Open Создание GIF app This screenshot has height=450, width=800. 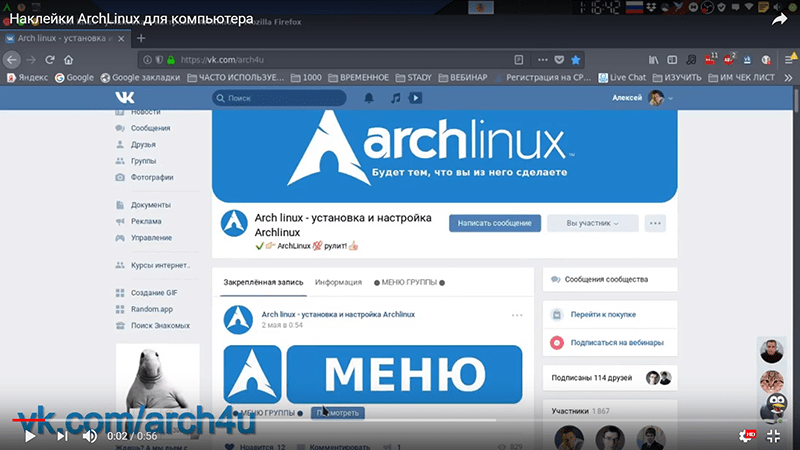154,292
